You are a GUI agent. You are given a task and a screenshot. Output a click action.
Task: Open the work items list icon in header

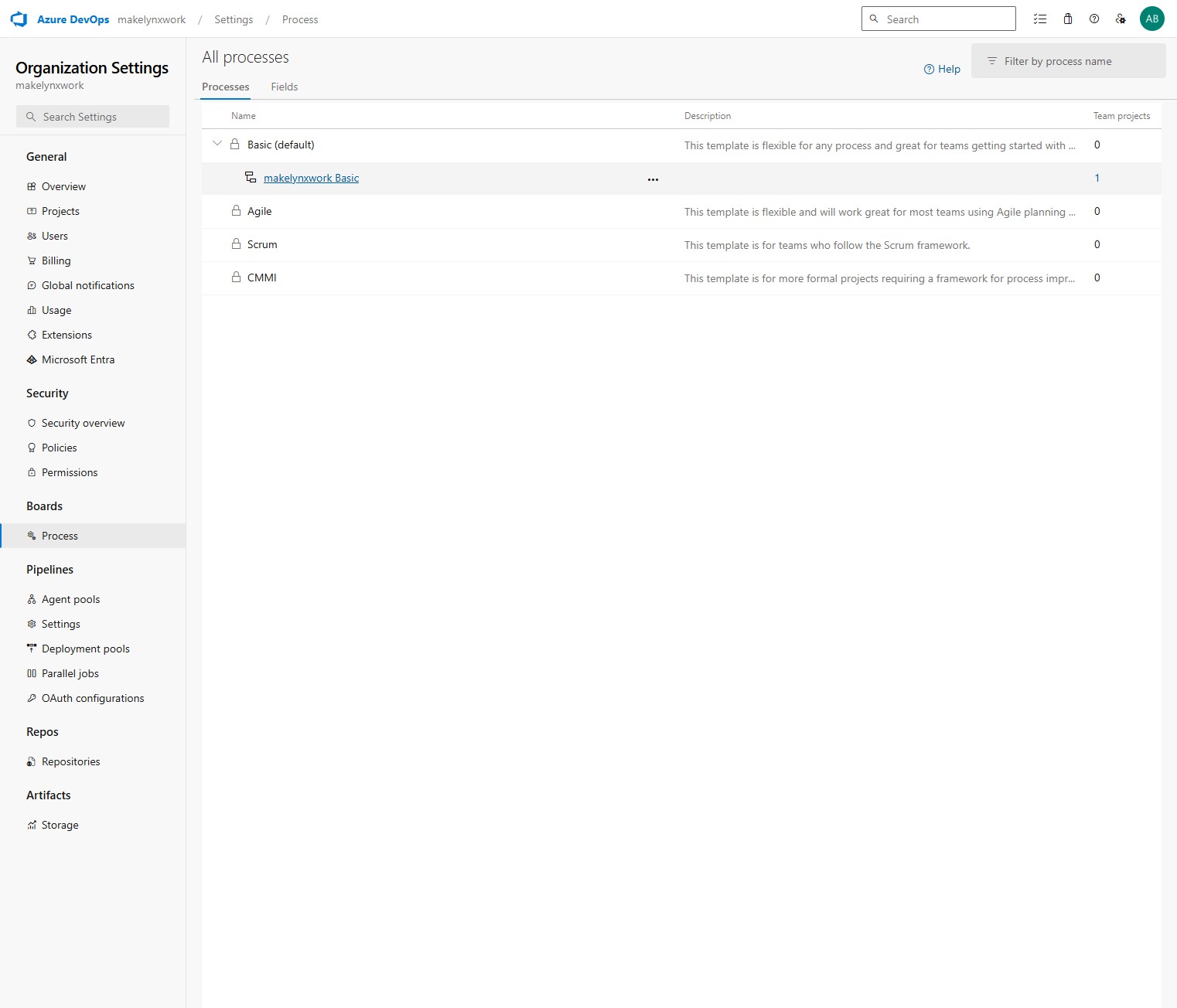pyautogui.click(x=1040, y=19)
